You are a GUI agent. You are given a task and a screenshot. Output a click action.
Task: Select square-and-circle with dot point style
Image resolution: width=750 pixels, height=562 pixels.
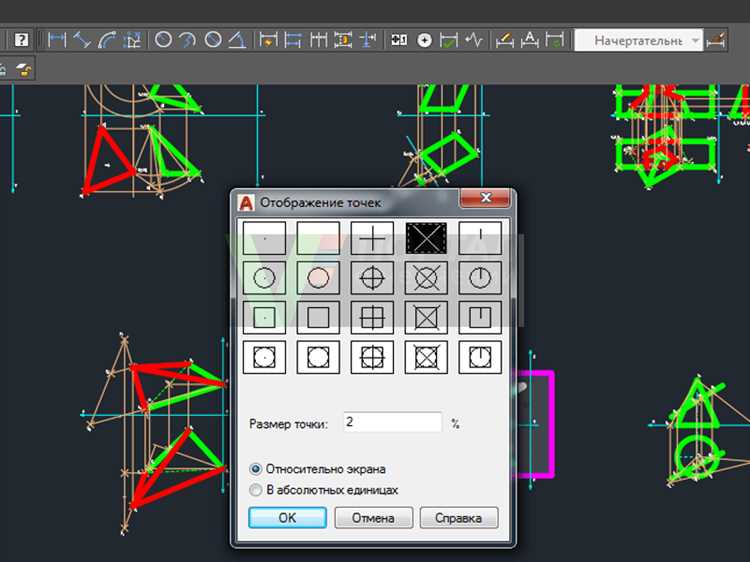click(x=265, y=357)
